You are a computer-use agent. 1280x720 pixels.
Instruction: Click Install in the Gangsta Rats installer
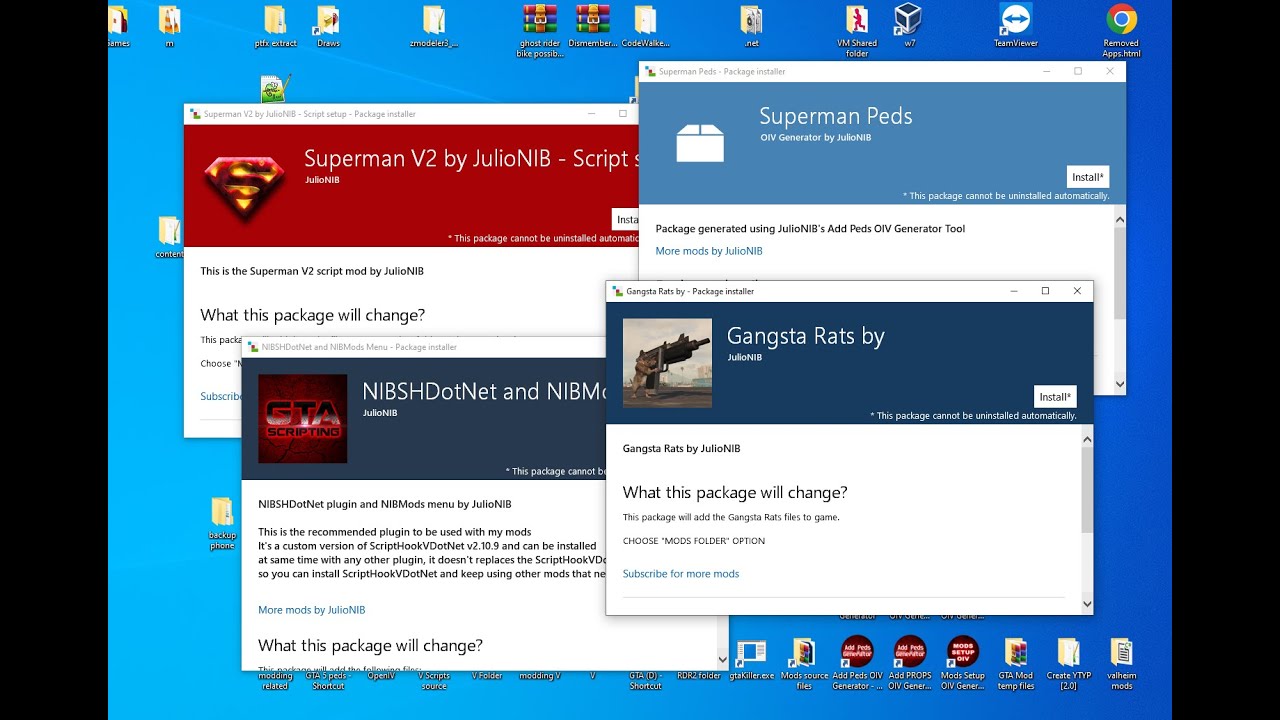pyautogui.click(x=1055, y=397)
